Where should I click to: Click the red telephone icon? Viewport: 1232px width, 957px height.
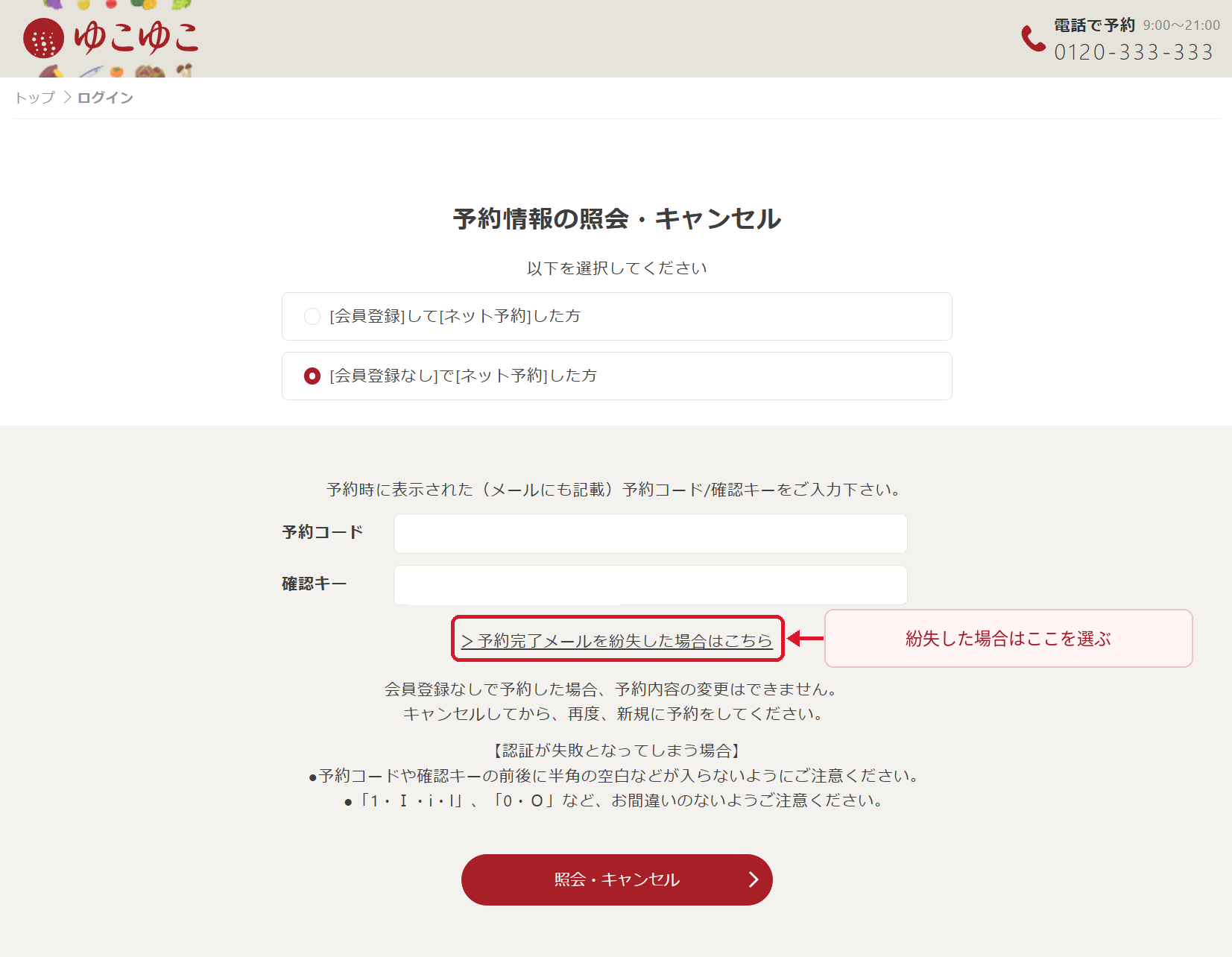coord(1033,38)
